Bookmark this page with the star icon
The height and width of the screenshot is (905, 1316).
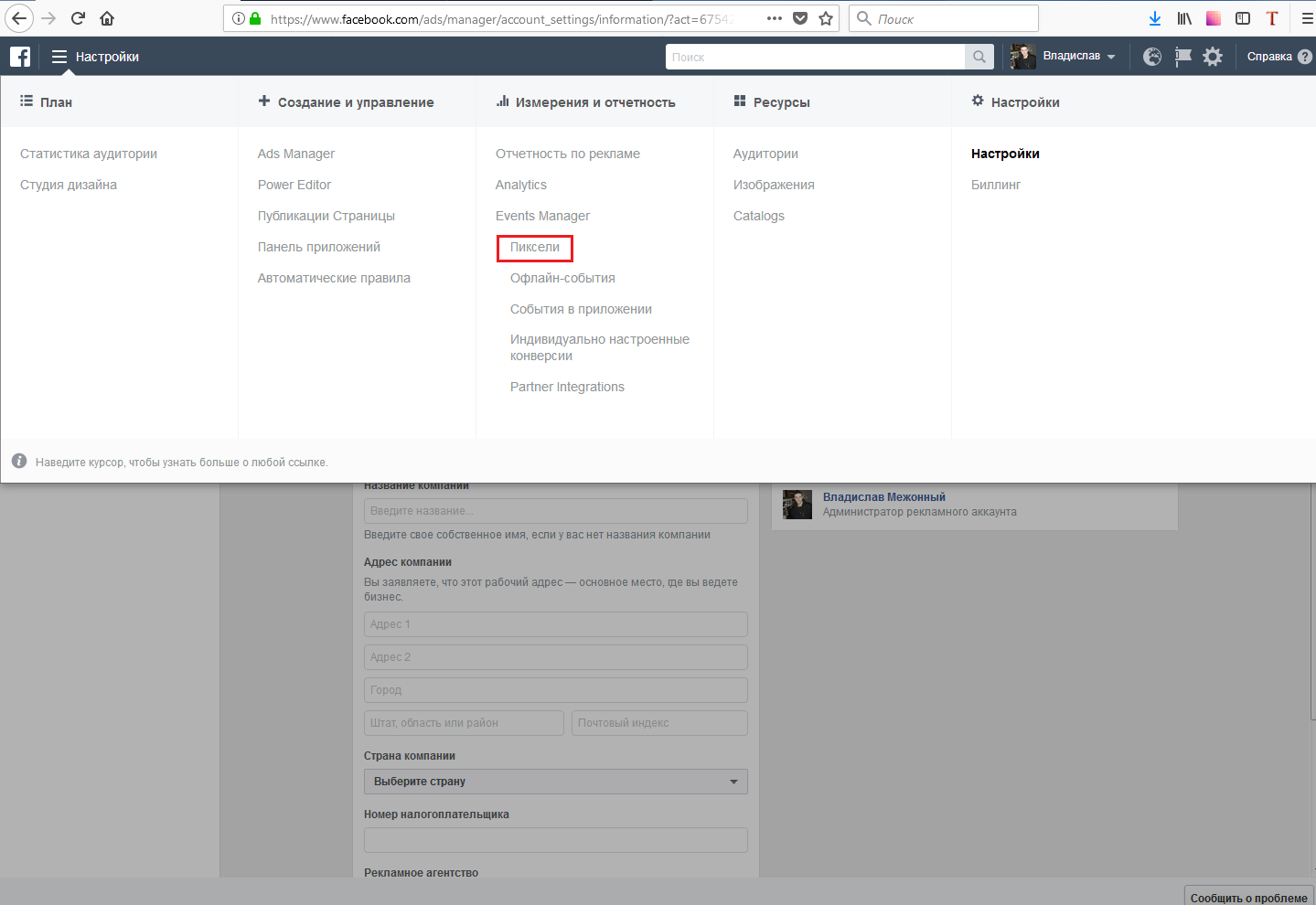[x=826, y=18]
